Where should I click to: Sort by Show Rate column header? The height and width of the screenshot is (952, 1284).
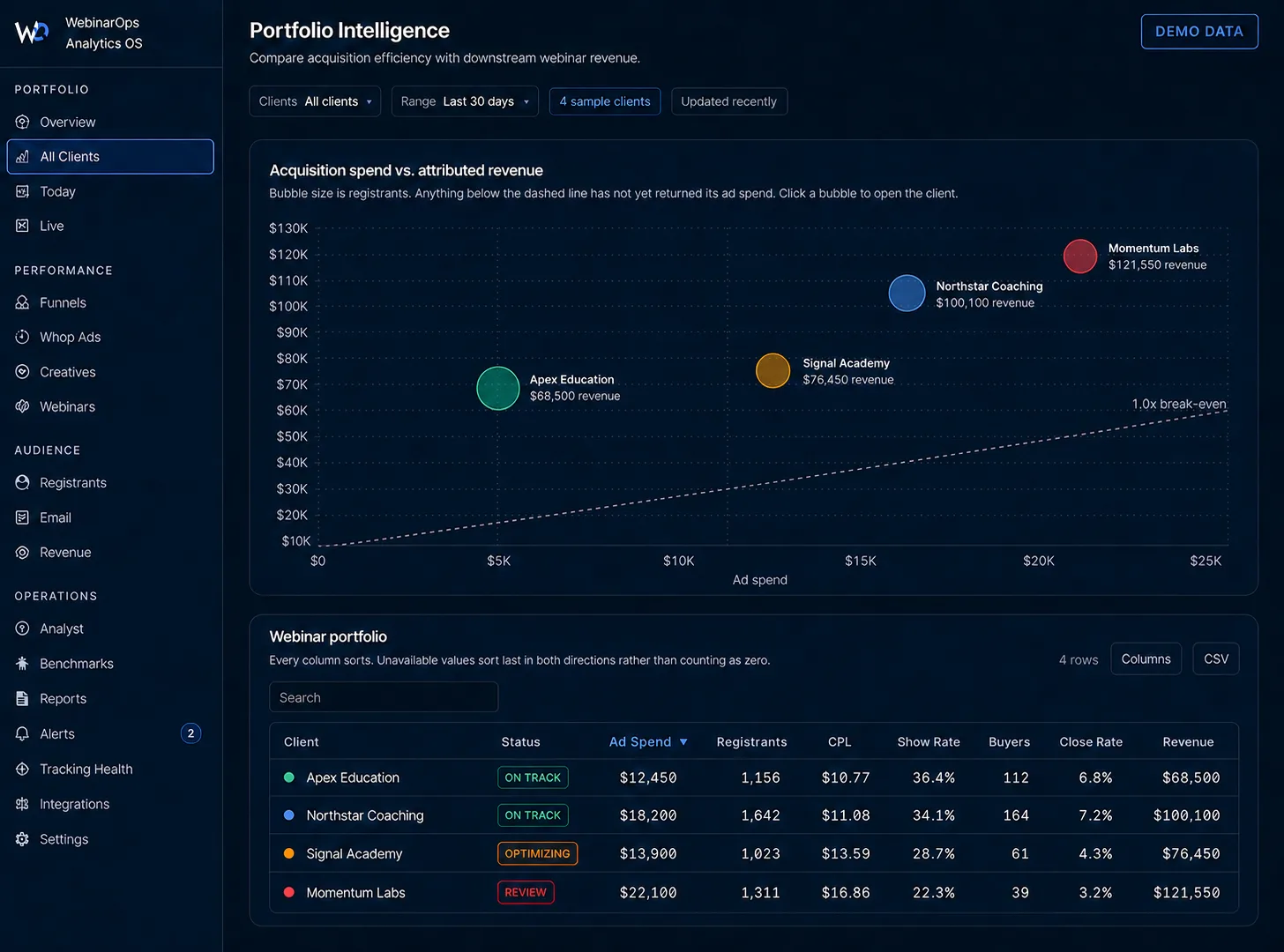coord(929,742)
